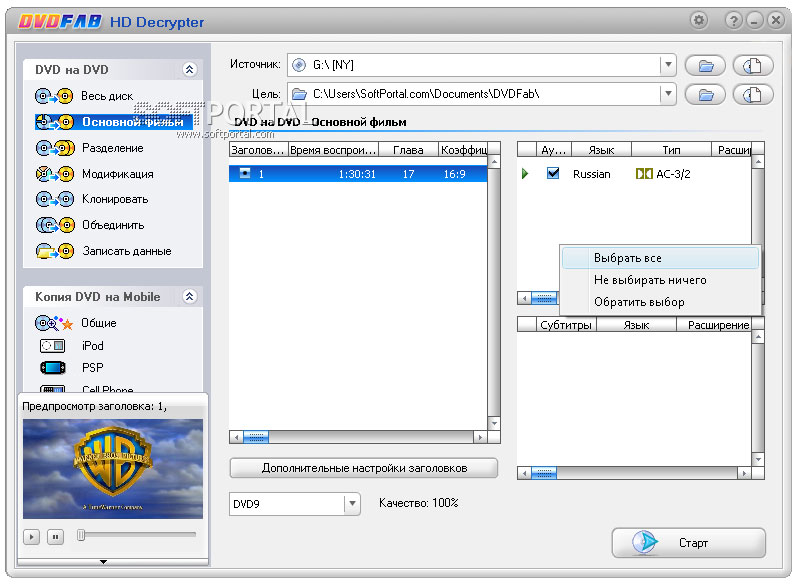Click the Russian language cell
The image size is (797, 586).
coord(592,174)
